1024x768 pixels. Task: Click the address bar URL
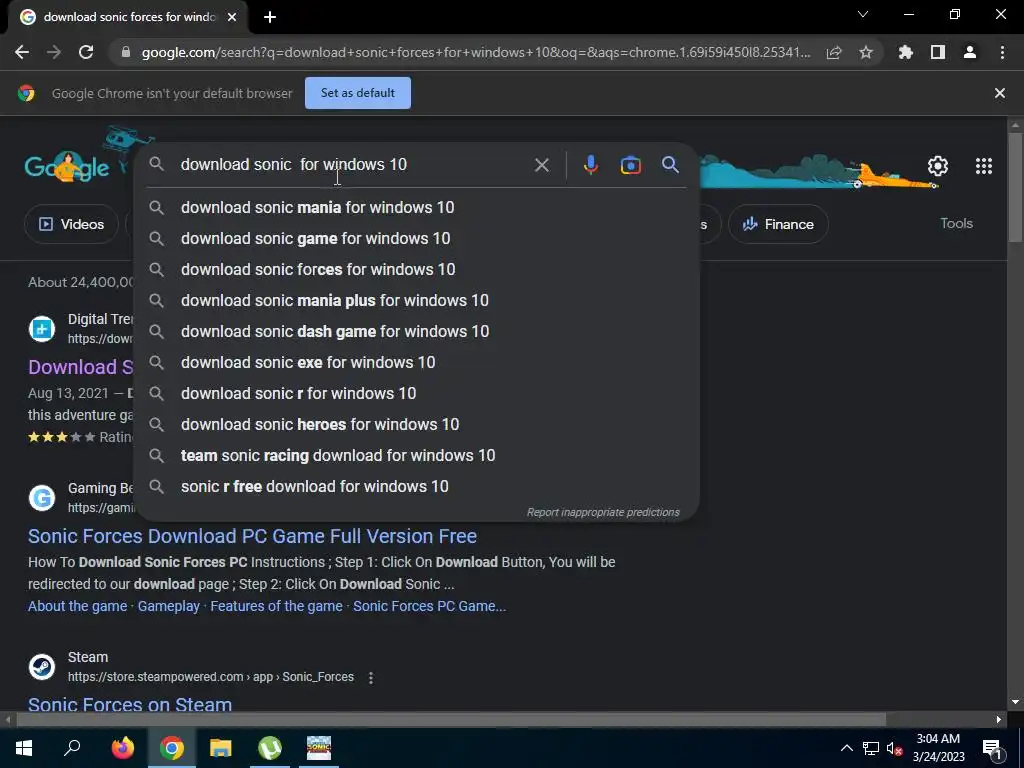pos(476,52)
